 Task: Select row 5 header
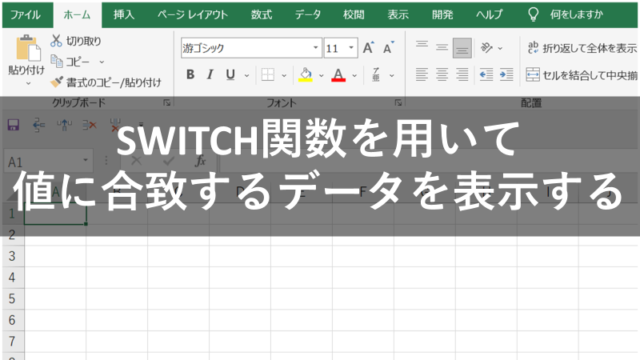(12, 298)
